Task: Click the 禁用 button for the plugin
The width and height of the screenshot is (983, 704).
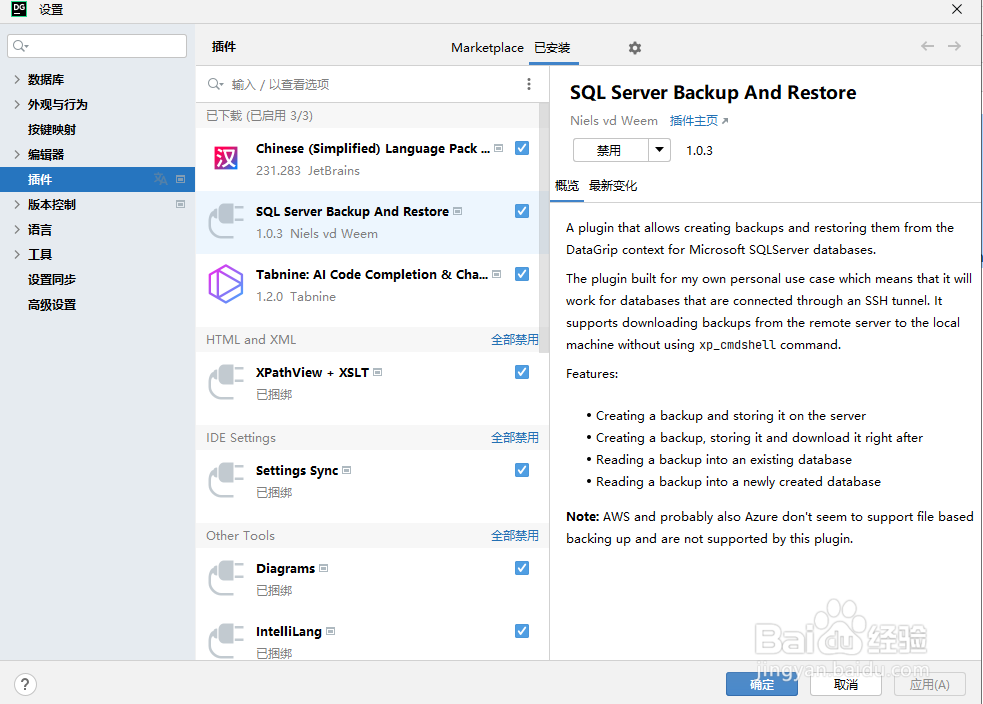Action: [611, 150]
